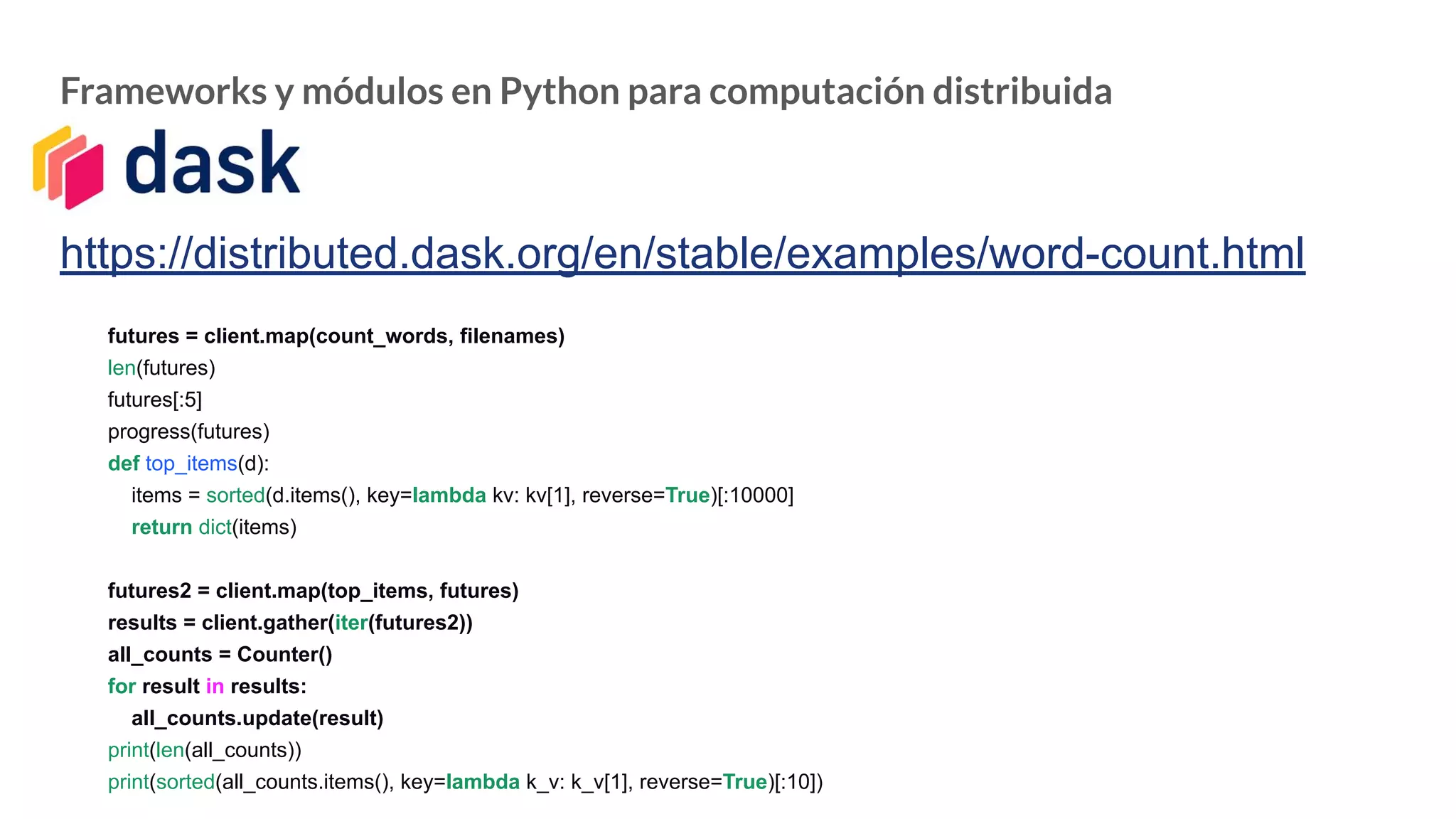Click the 'futures2 = client.map(top_items, futures)' line
The height and width of the screenshot is (819, 1456).
[x=313, y=591]
